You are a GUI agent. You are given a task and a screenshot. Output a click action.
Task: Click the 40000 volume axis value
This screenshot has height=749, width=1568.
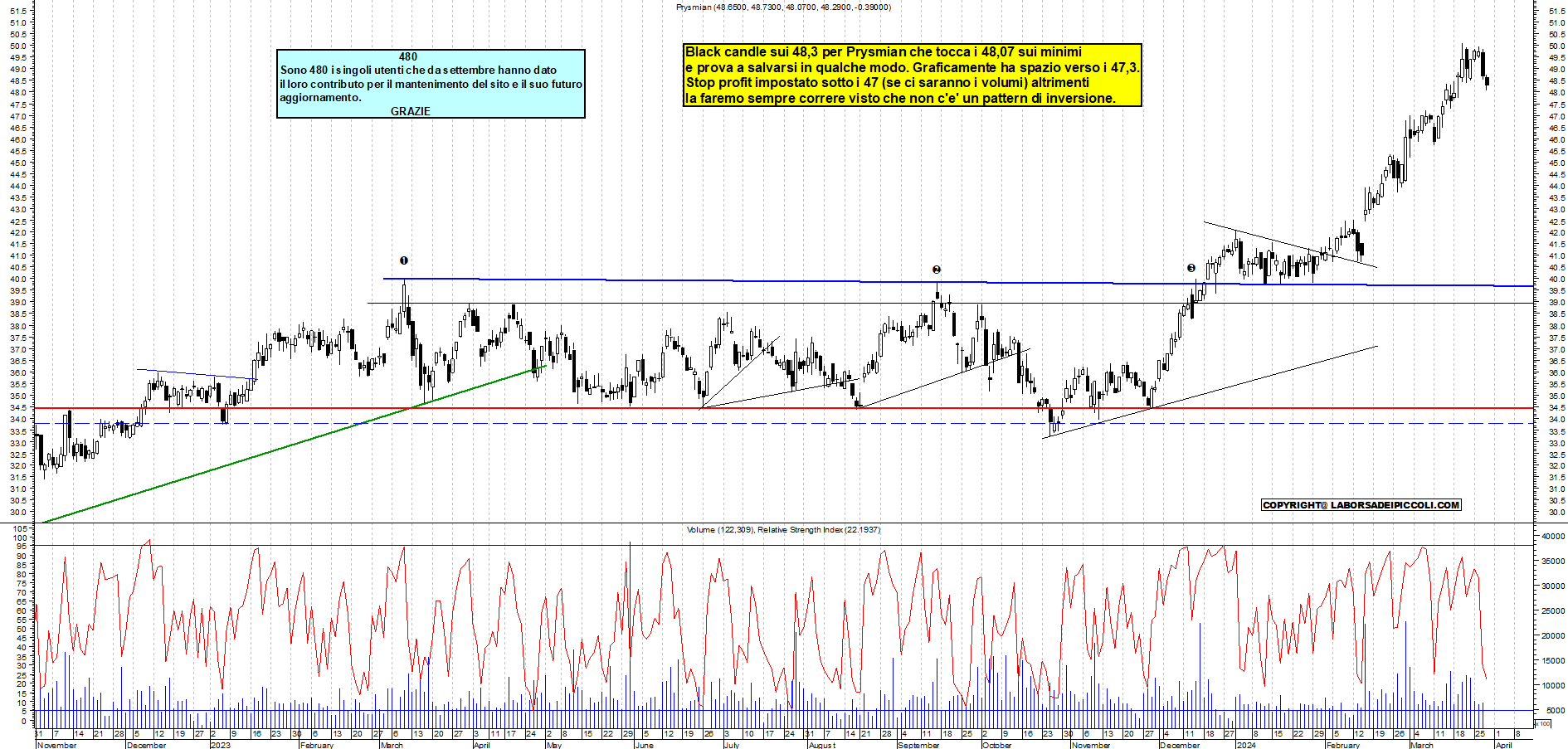click(x=1553, y=537)
